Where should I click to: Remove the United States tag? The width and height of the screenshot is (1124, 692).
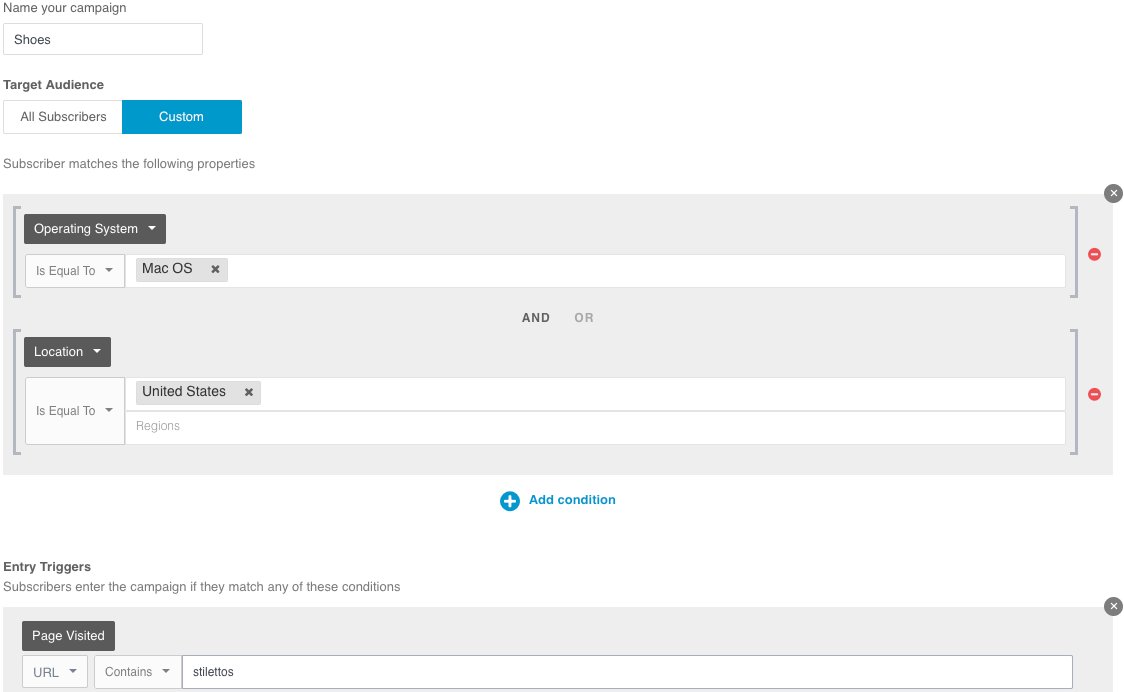coord(248,392)
